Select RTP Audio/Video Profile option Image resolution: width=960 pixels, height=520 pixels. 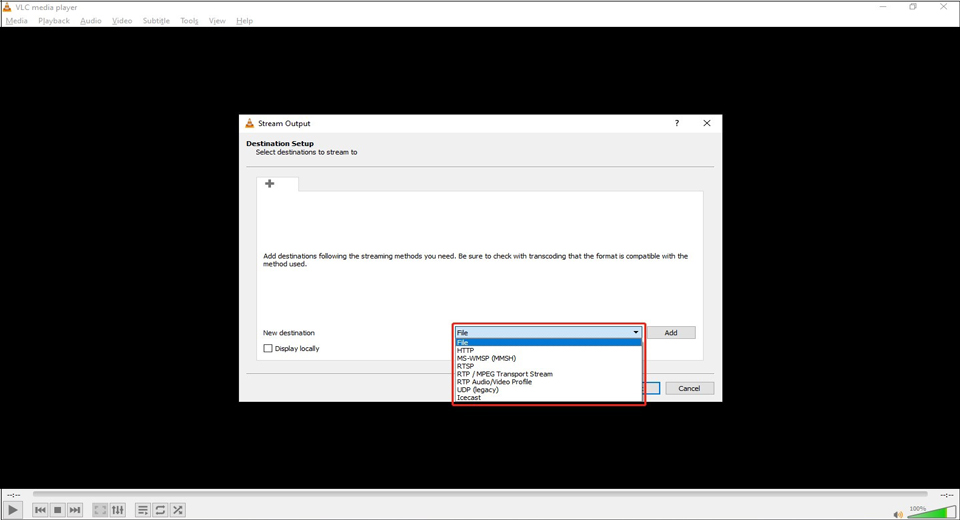pos(548,382)
